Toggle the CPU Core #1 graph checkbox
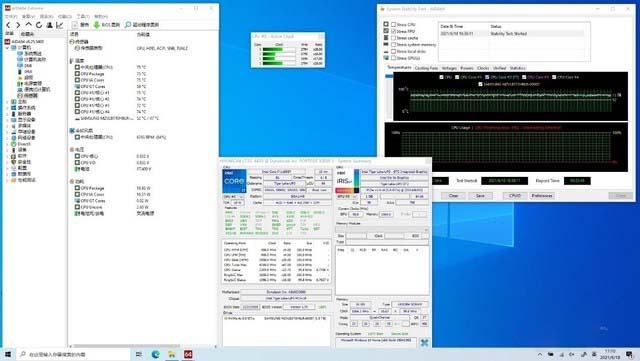The image size is (640, 361). tap(457, 77)
